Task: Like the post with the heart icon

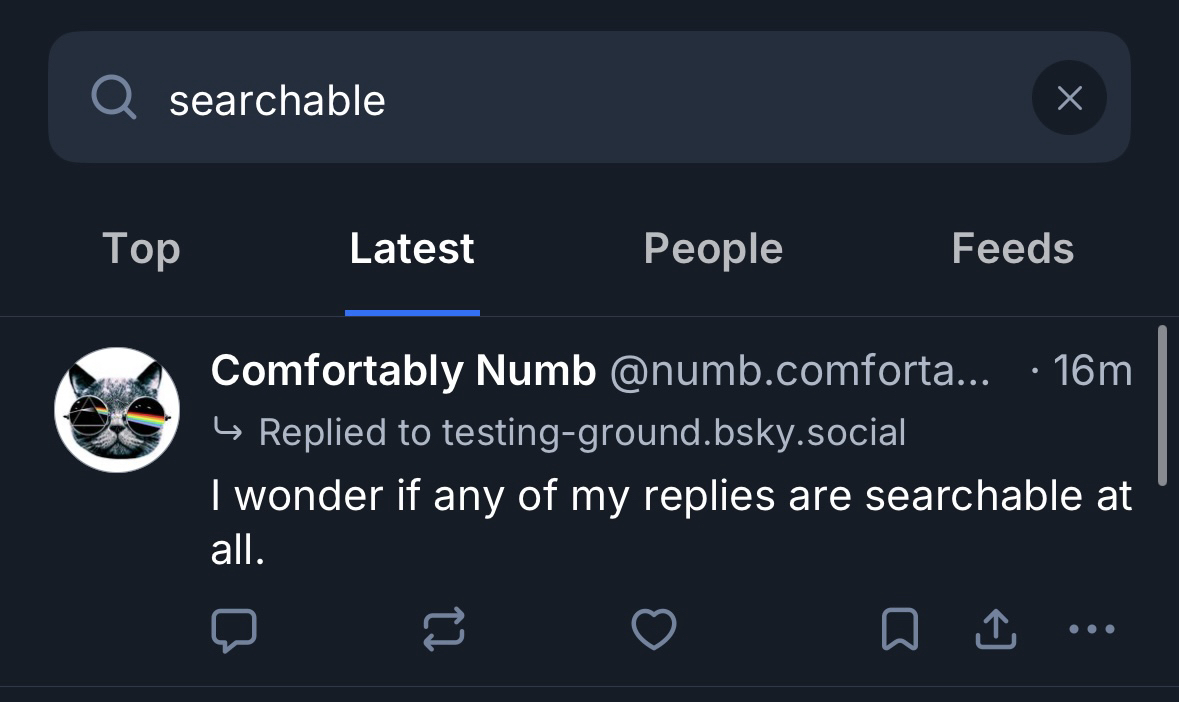Action: click(x=654, y=630)
